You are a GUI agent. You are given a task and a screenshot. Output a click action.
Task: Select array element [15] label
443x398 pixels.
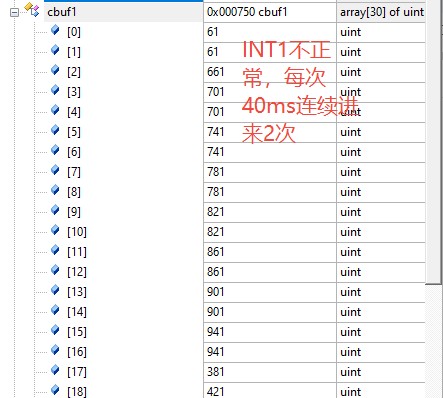(77, 332)
